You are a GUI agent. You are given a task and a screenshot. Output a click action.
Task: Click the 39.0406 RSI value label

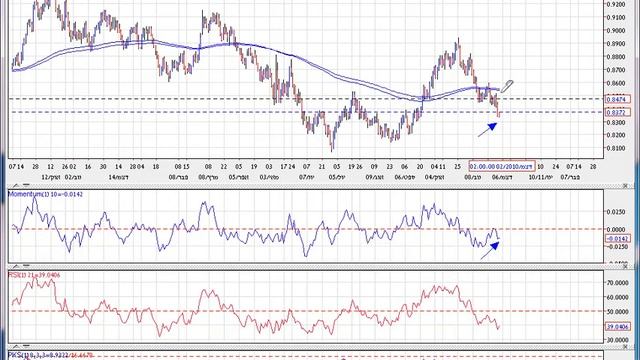618,327
